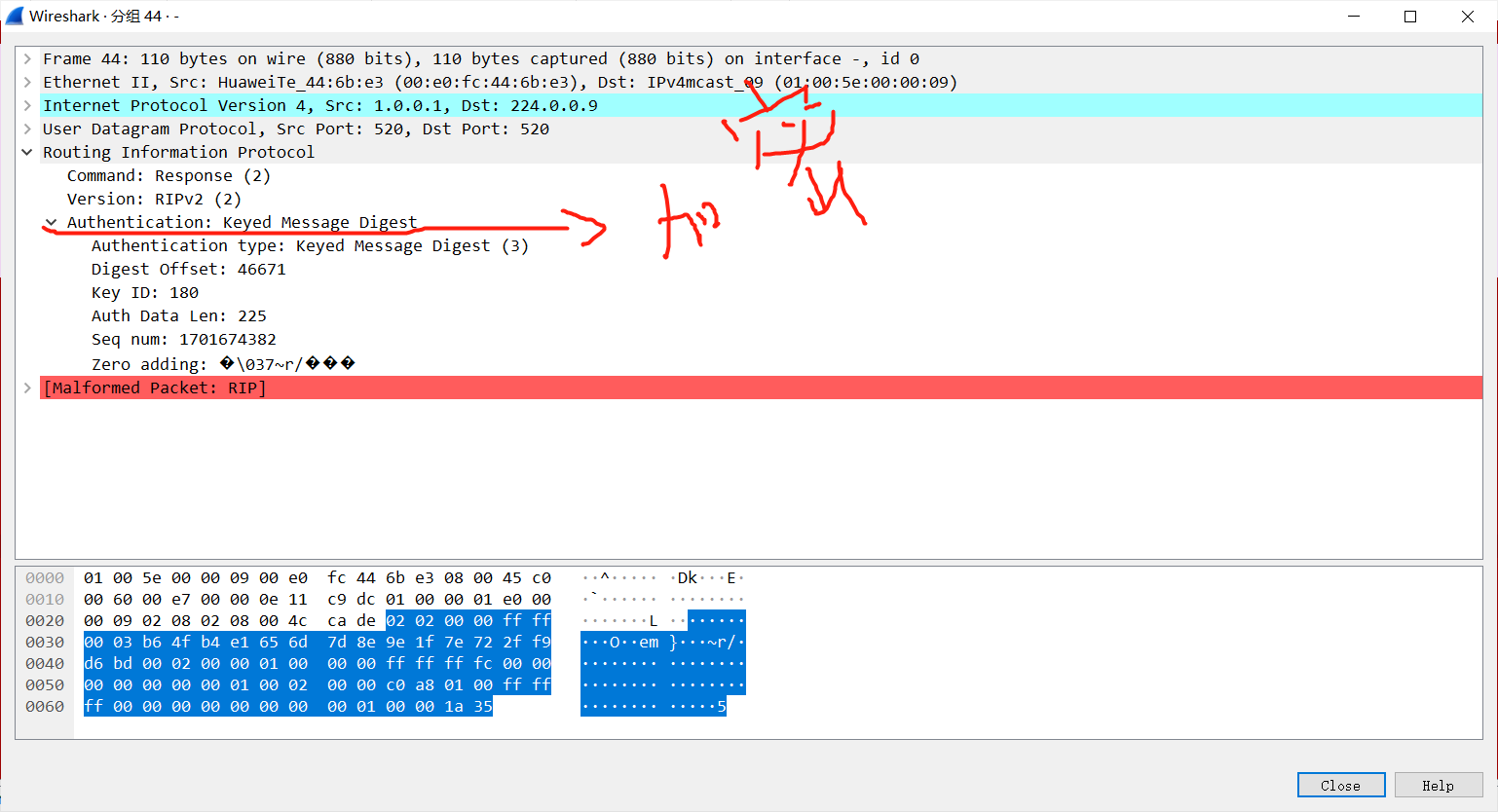This screenshot has width=1498, height=812.
Task: Click hex offset 0040 in bytes pane
Action: [x=45, y=664]
